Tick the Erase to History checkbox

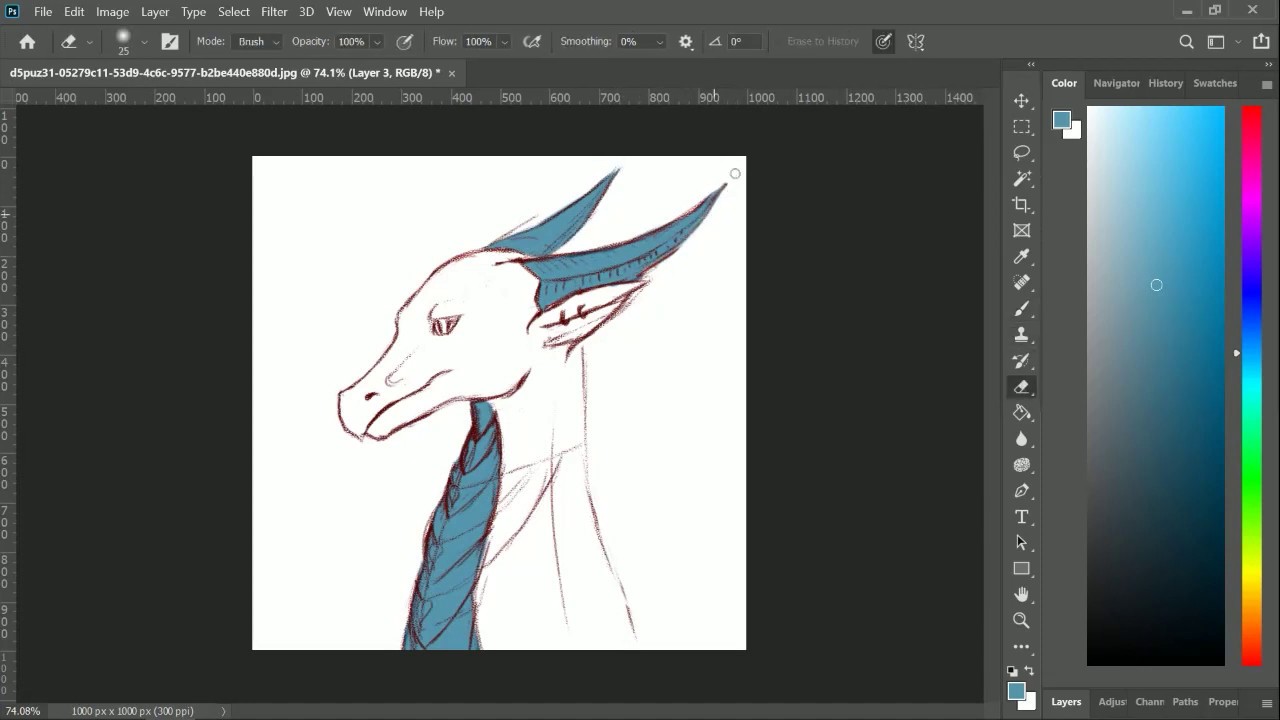click(822, 42)
